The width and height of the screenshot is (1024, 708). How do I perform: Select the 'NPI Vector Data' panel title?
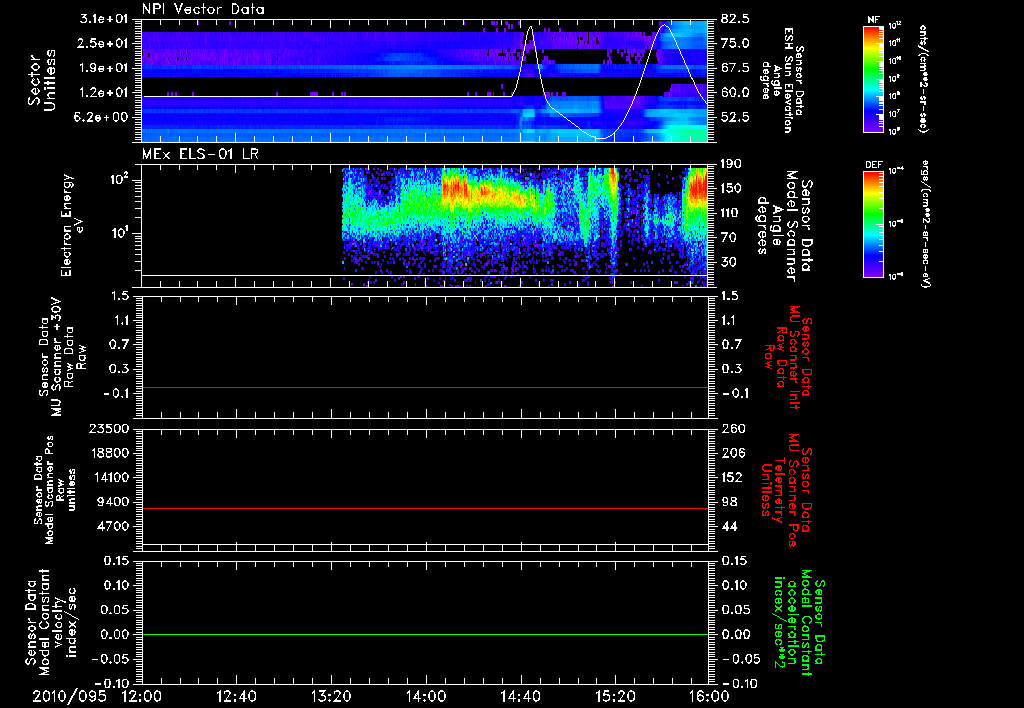pos(203,9)
